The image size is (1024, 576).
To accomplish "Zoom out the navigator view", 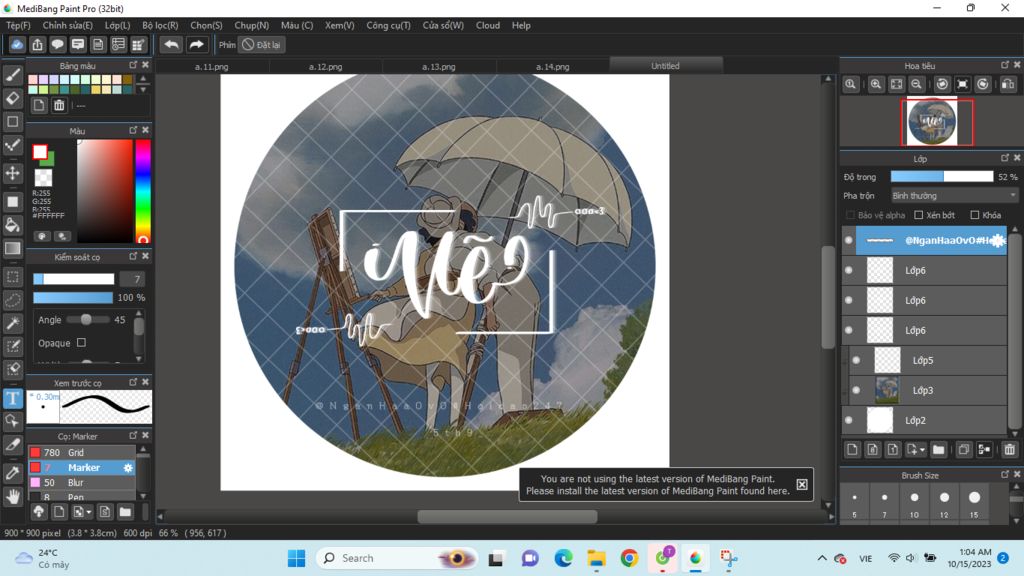I will 916,84.
